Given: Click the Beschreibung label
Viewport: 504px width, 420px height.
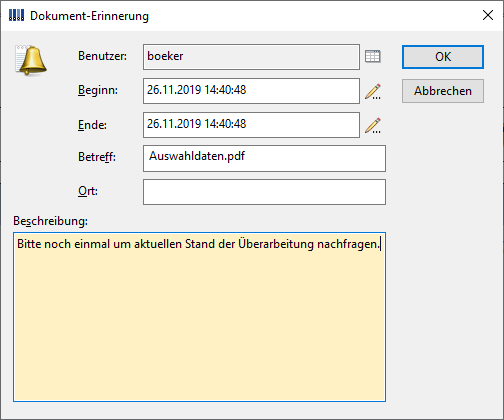Looking at the screenshot, I should pos(50,221).
